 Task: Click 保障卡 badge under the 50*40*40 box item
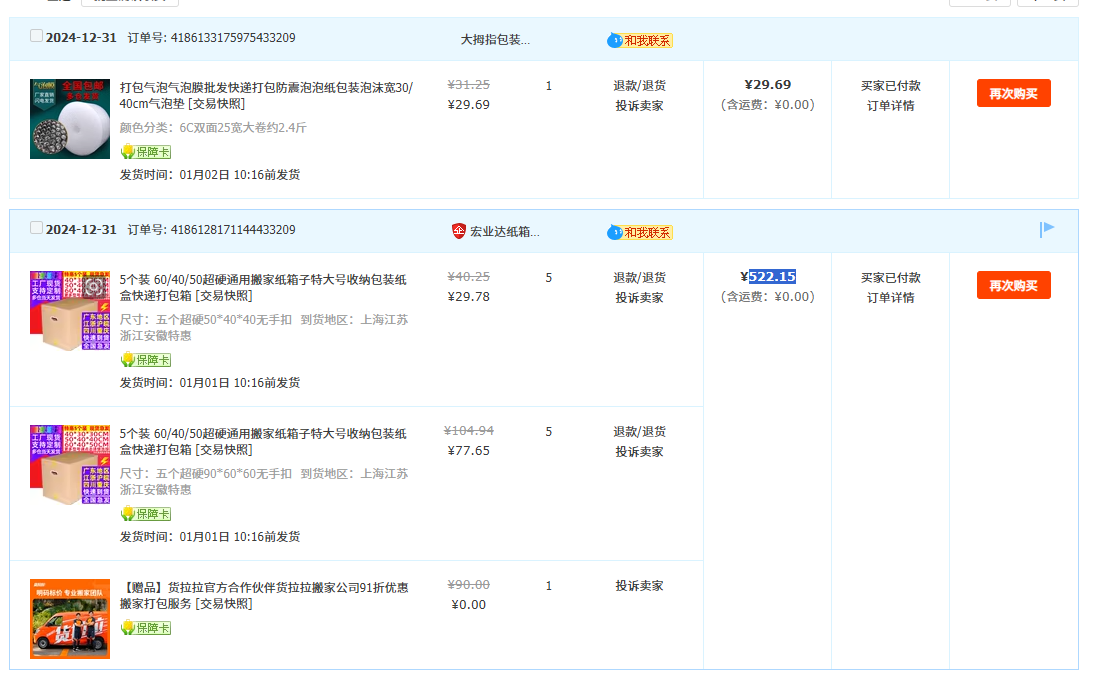coord(146,360)
